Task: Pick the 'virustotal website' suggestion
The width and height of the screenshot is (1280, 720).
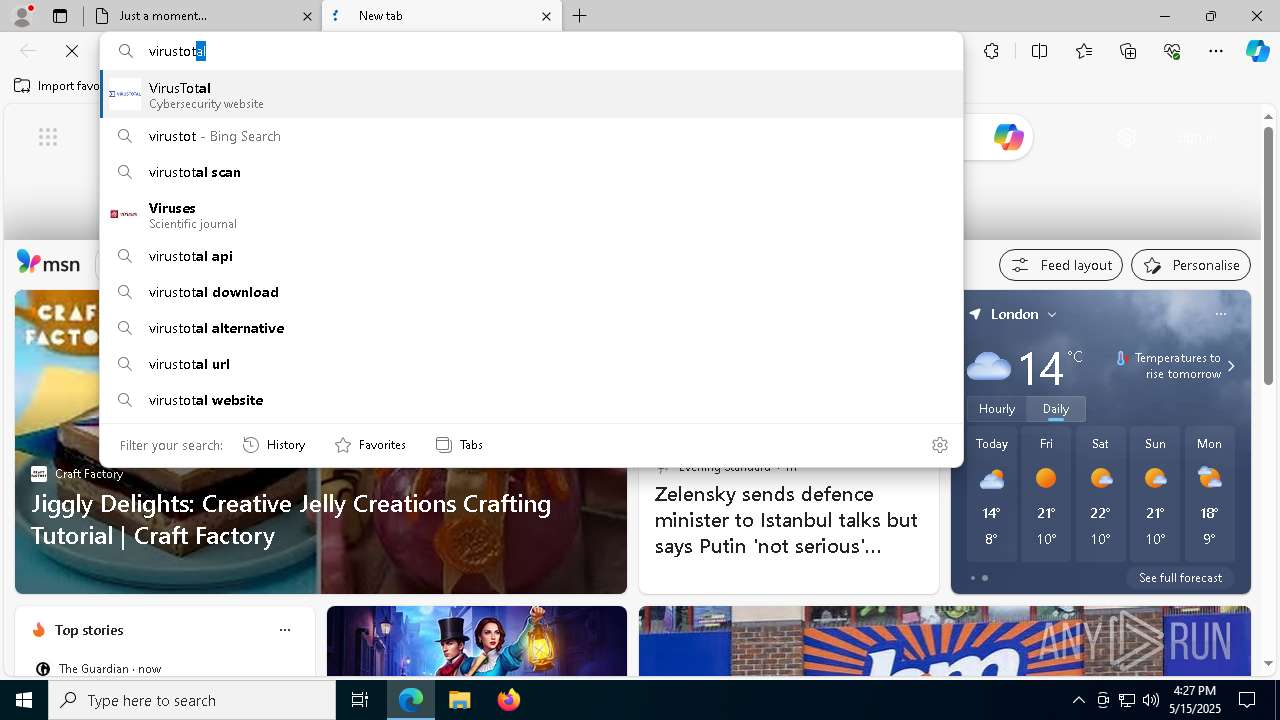Action: [x=531, y=400]
